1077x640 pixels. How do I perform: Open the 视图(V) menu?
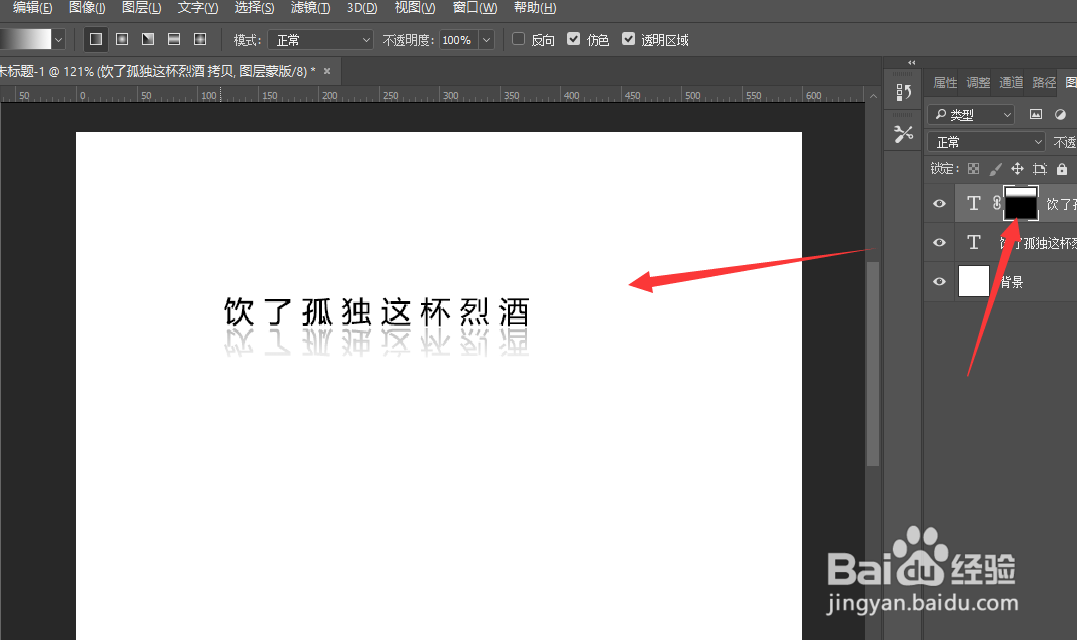(415, 8)
